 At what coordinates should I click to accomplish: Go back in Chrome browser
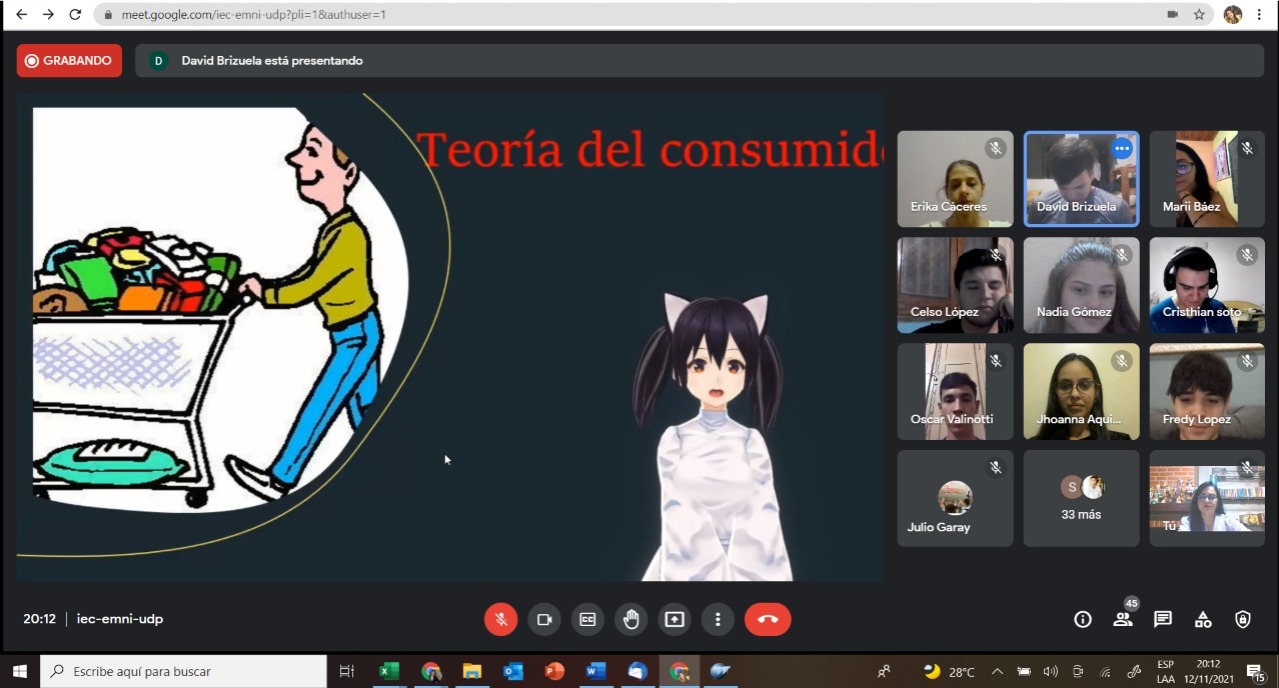[21, 15]
